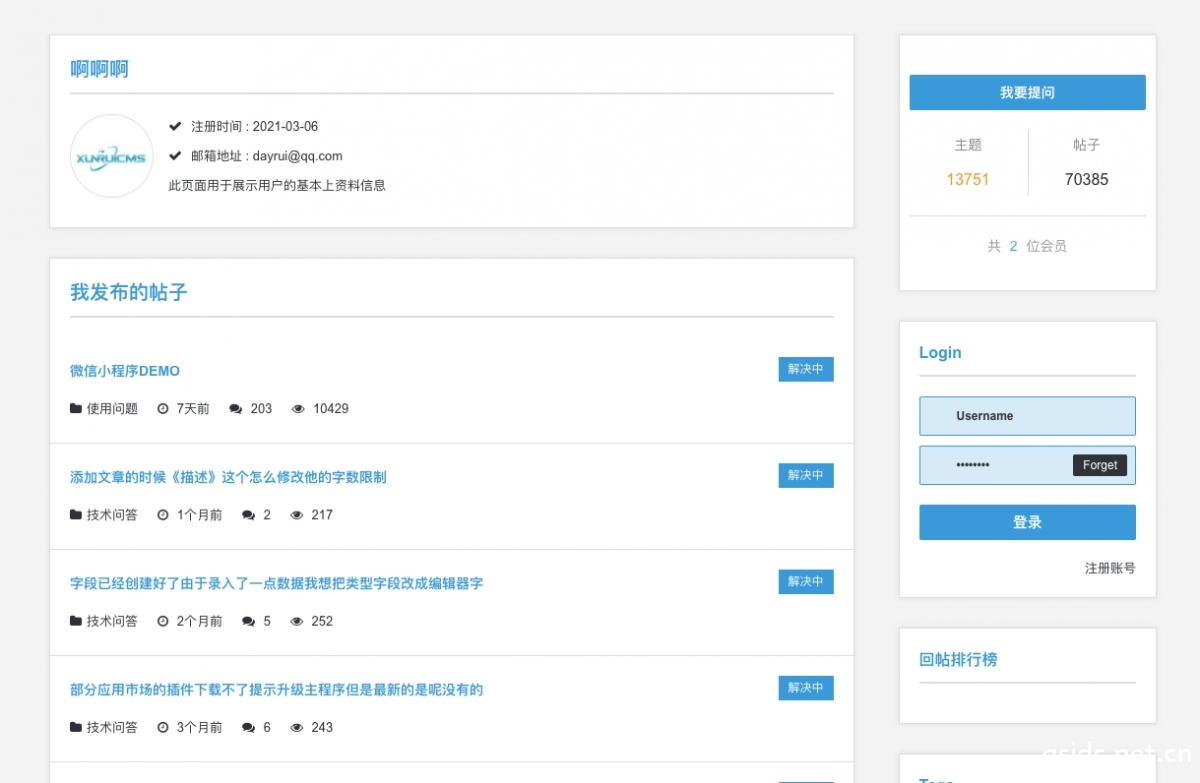Click eye icon next to 10429
The height and width of the screenshot is (783, 1200).
click(x=298, y=408)
